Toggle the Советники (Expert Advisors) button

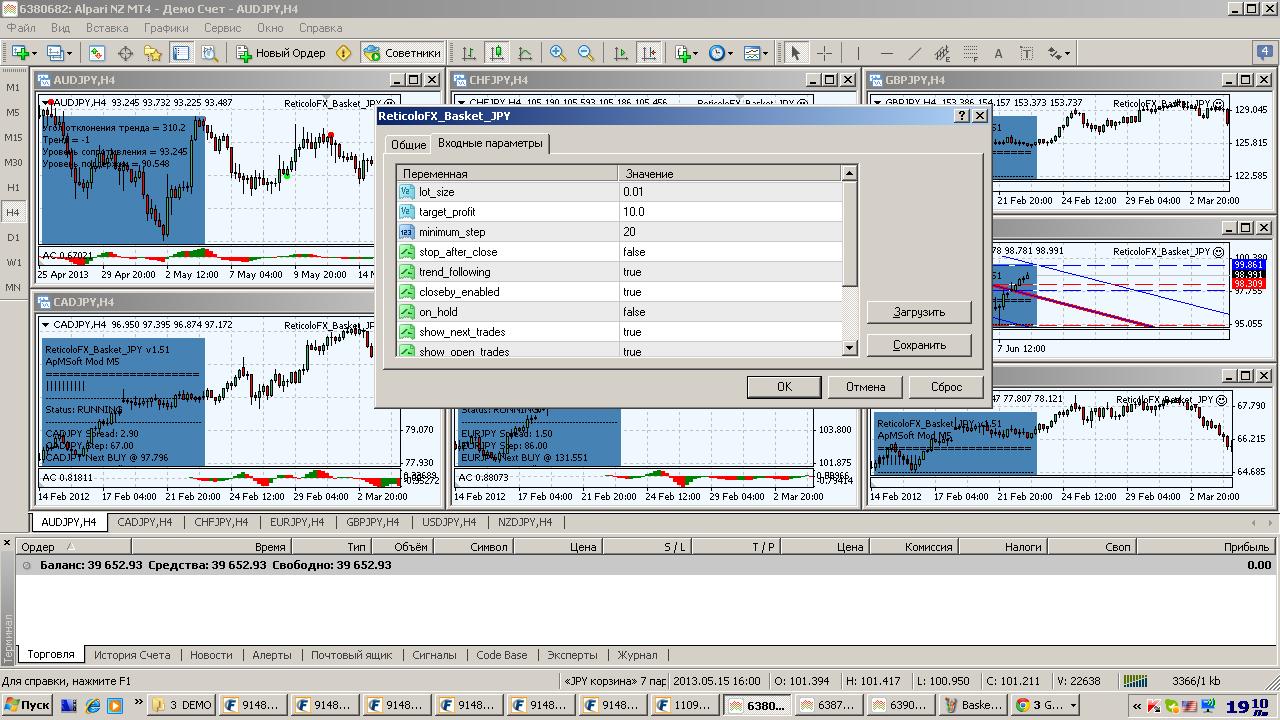401,53
